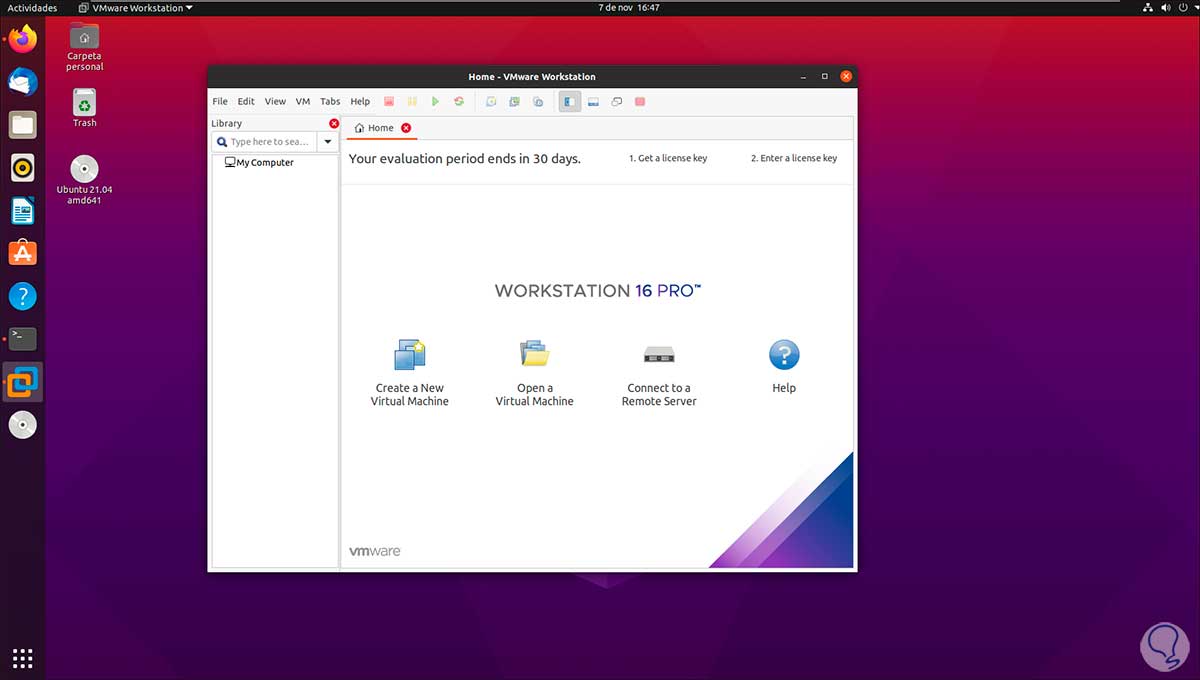Click the blue Help question mark icon
This screenshot has width=1200, height=680.
[784, 355]
